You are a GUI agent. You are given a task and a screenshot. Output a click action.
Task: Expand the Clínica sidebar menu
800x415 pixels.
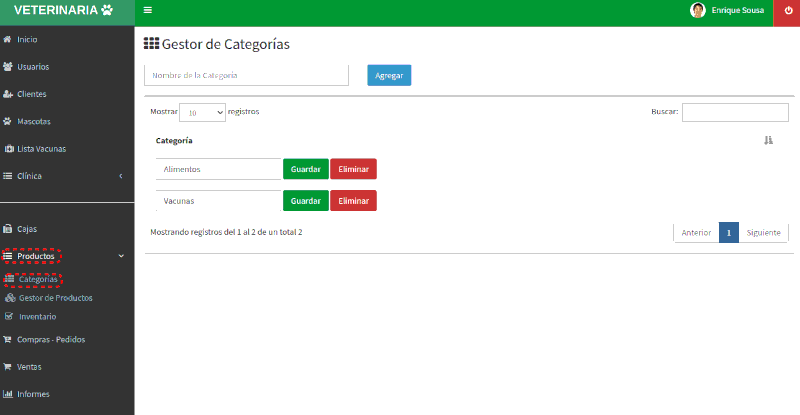pos(120,176)
